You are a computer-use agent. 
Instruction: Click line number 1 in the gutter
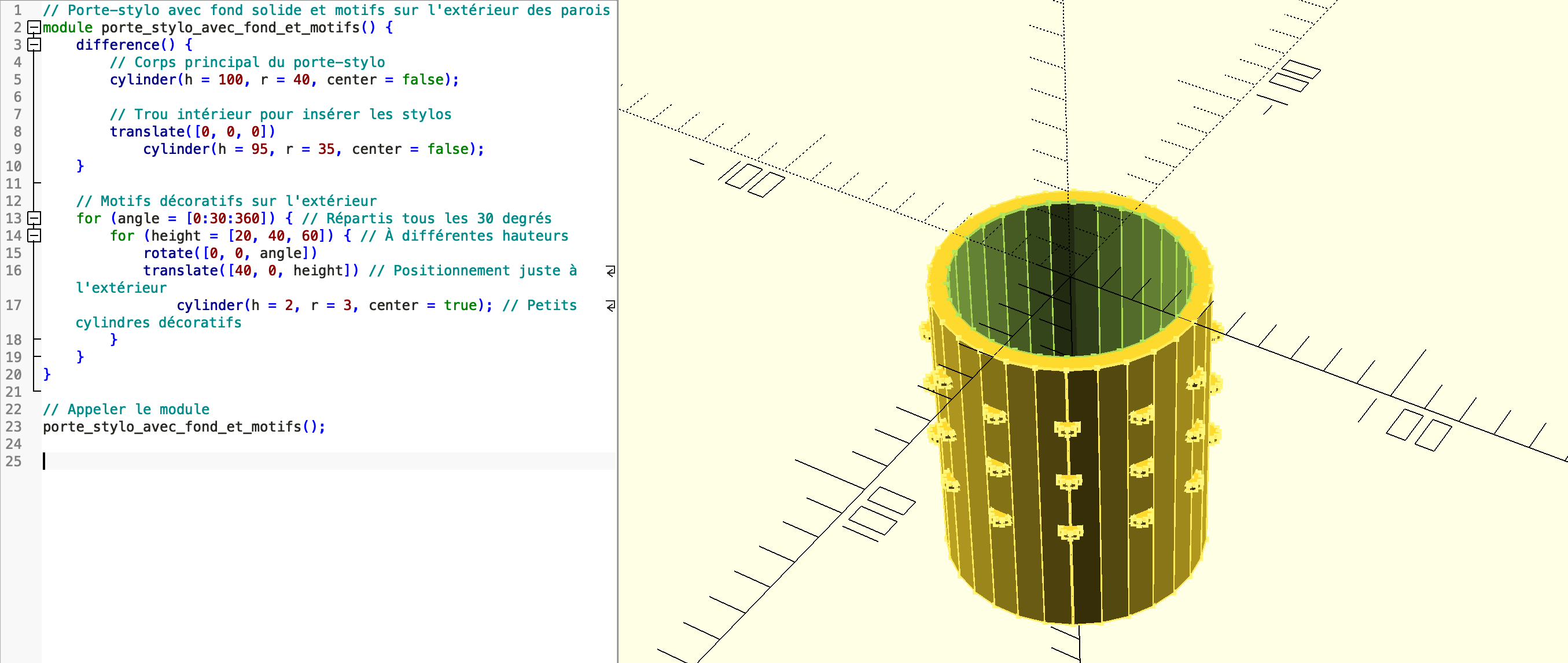(18, 10)
